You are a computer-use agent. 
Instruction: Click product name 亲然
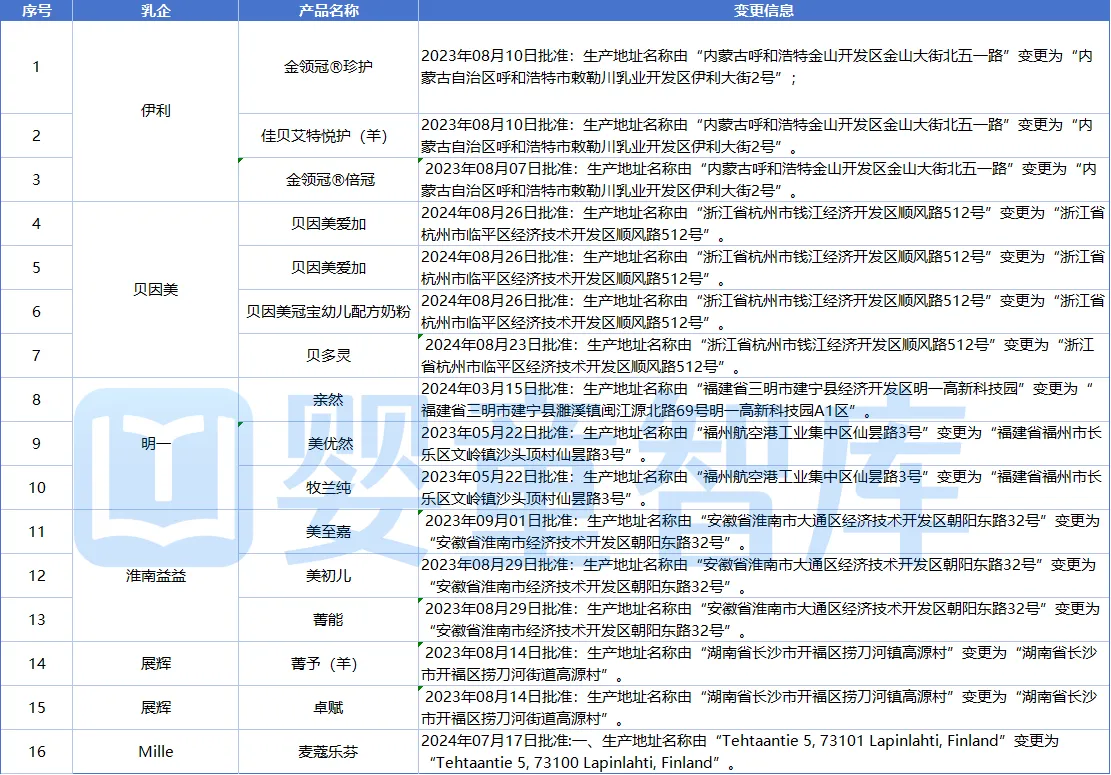click(328, 400)
